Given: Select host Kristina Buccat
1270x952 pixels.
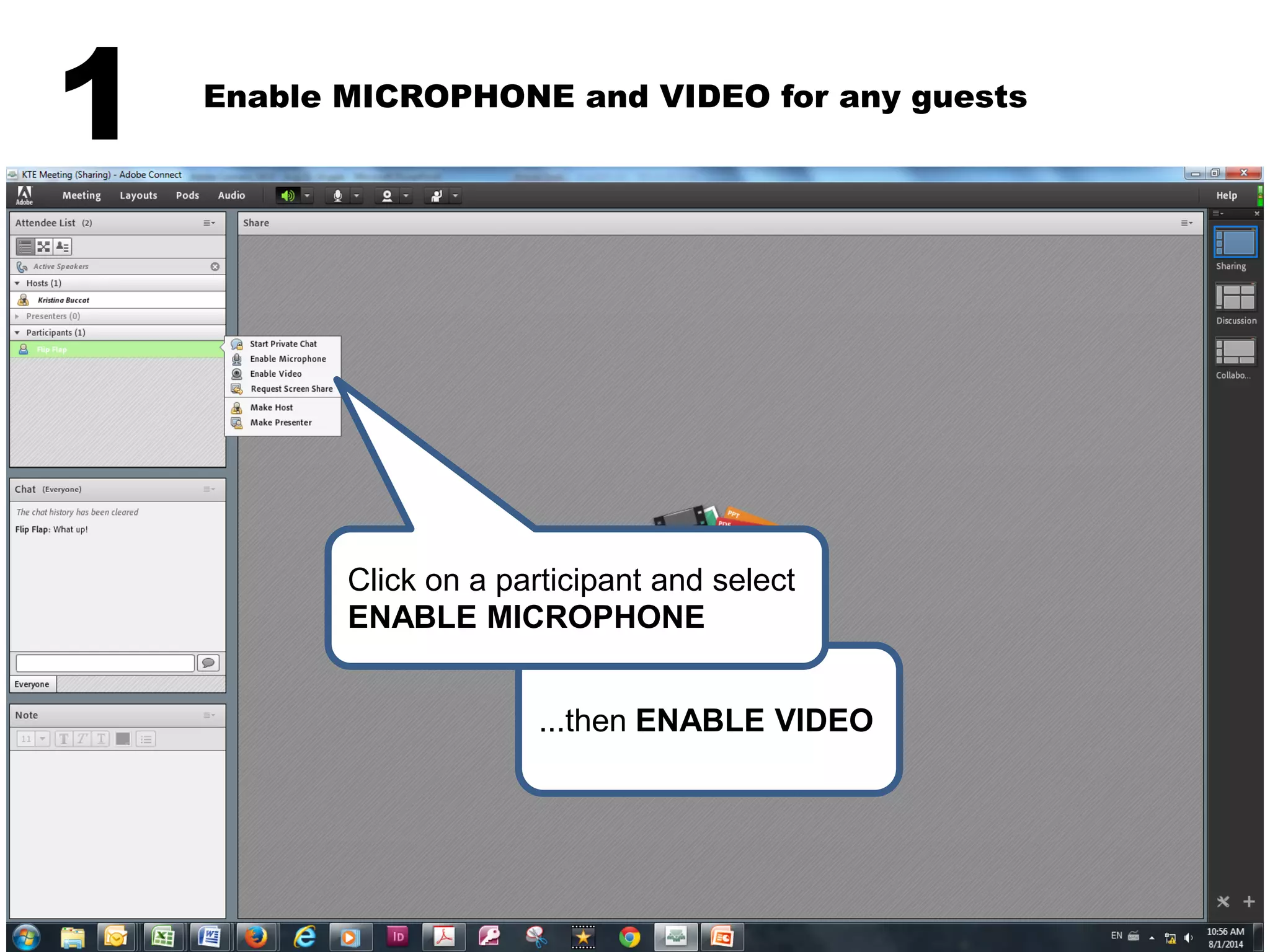Looking at the screenshot, I should click(118, 300).
